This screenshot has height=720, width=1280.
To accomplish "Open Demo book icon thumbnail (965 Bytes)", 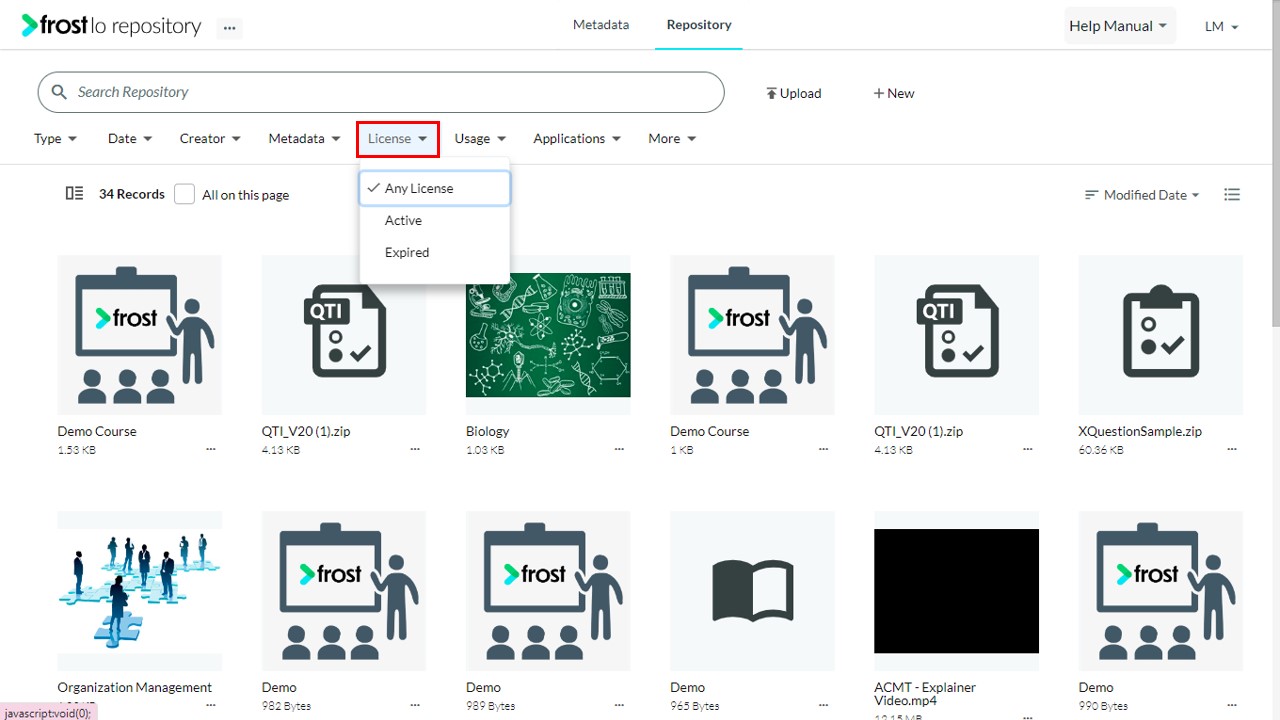I will [753, 591].
